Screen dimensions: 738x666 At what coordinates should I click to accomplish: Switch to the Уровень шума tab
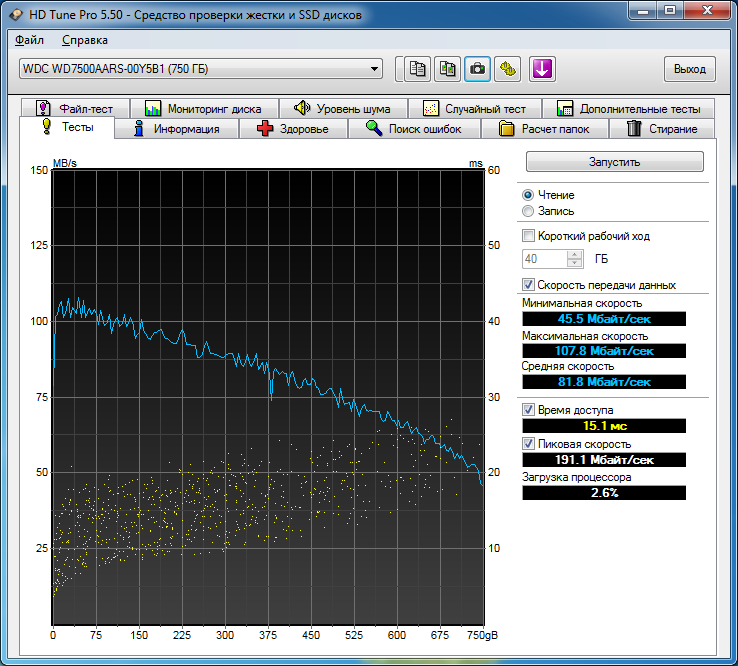pos(343,109)
